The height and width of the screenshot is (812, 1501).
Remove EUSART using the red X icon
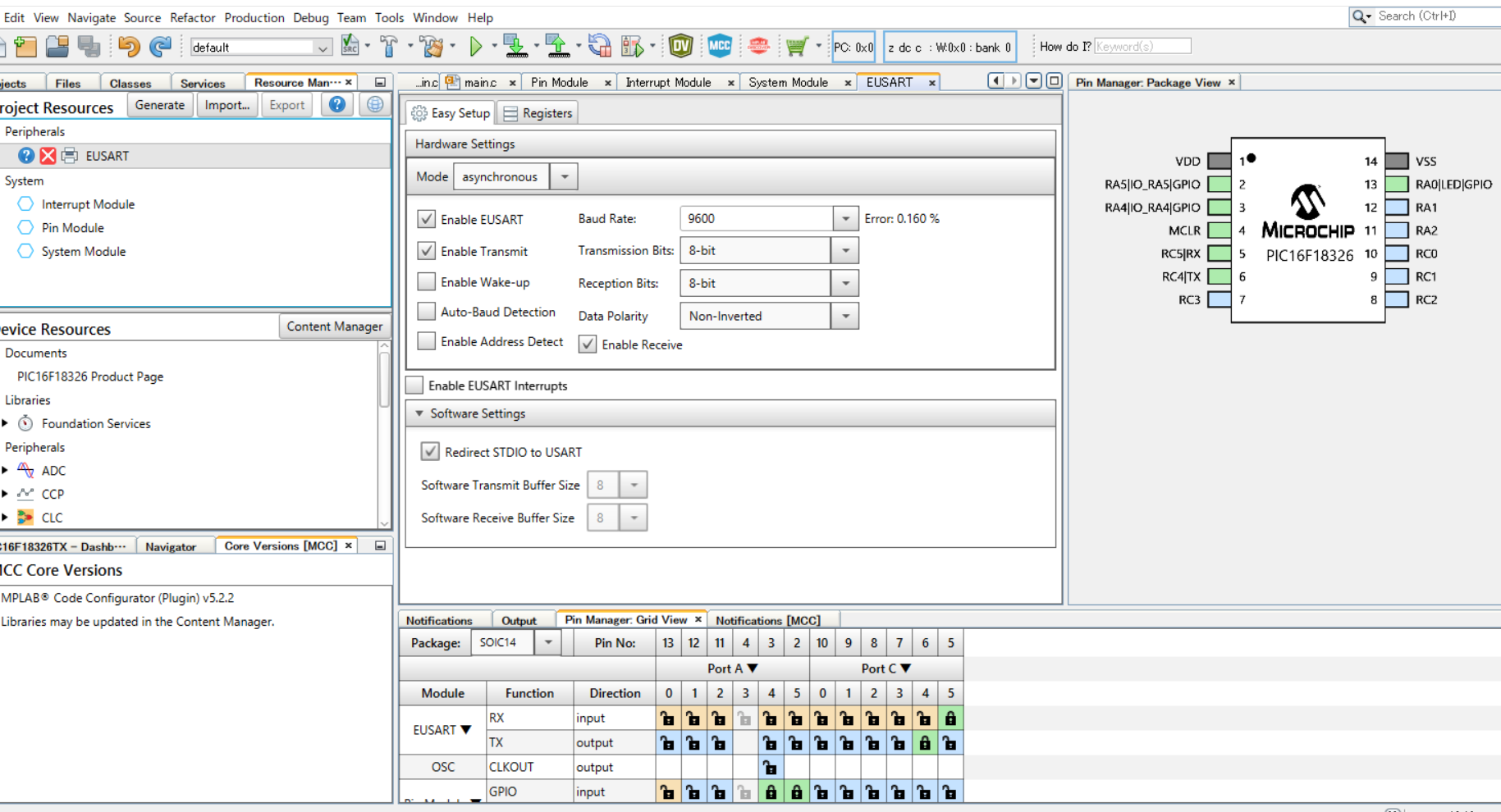[48, 156]
